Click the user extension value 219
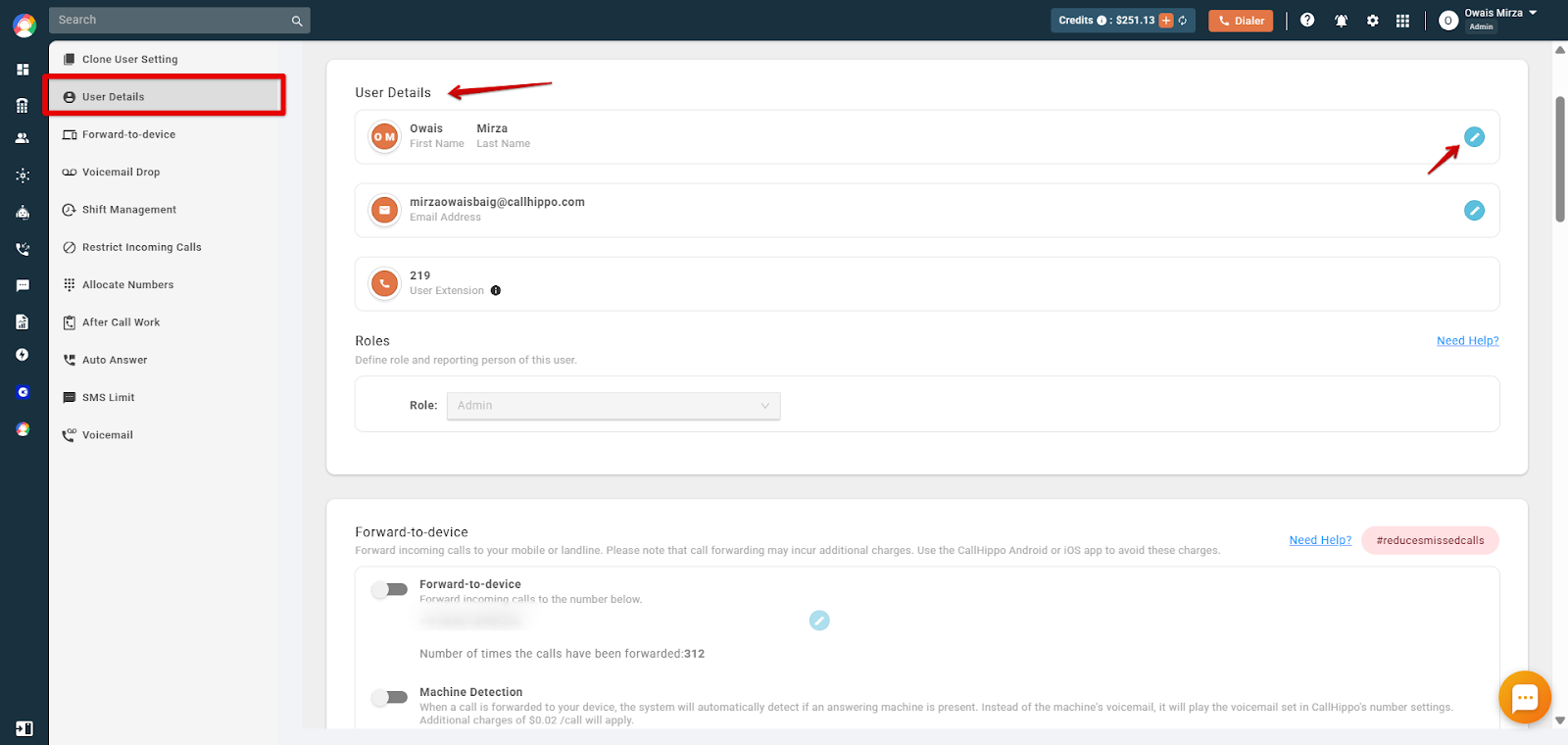1568x745 pixels. [x=420, y=275]
